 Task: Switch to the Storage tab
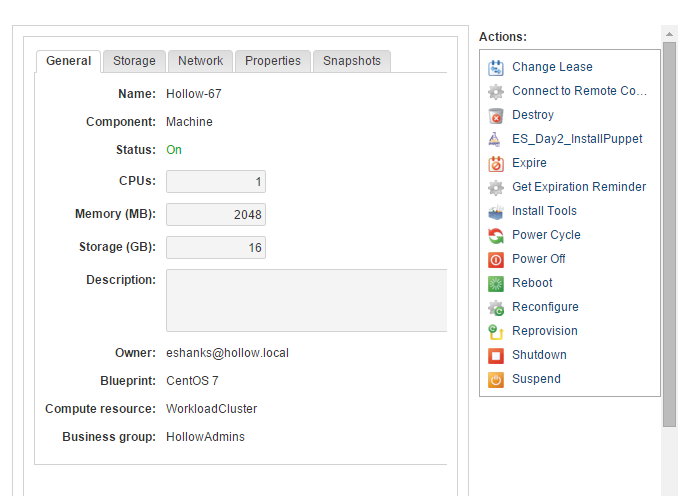point(134,61)
